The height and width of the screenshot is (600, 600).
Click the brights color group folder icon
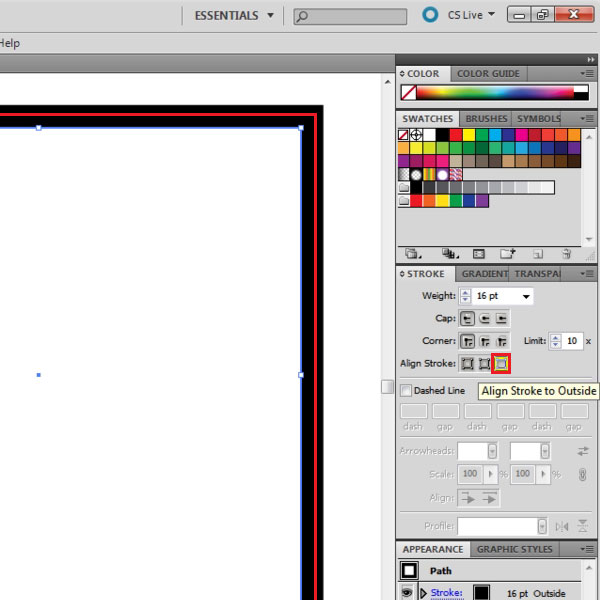coord(404,201)
